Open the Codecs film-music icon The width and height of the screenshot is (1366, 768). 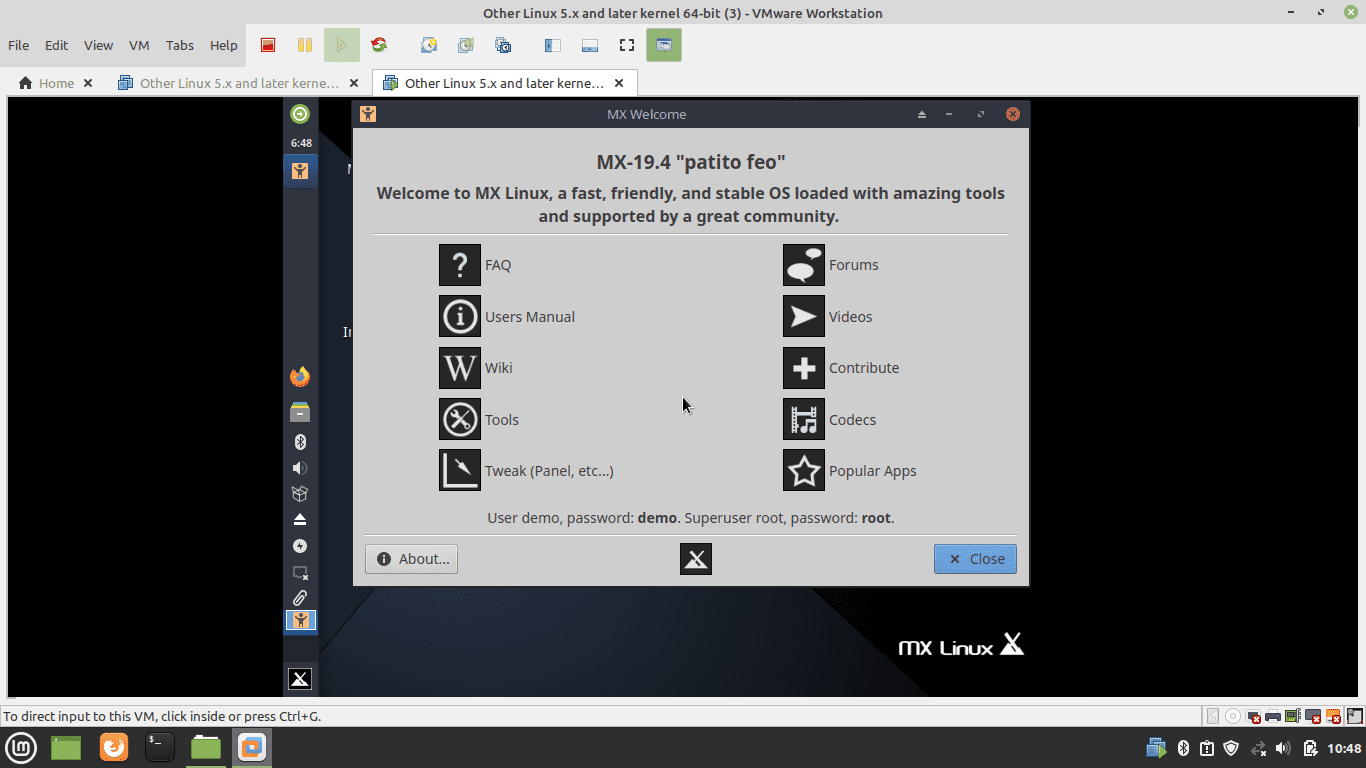point(804,419)
